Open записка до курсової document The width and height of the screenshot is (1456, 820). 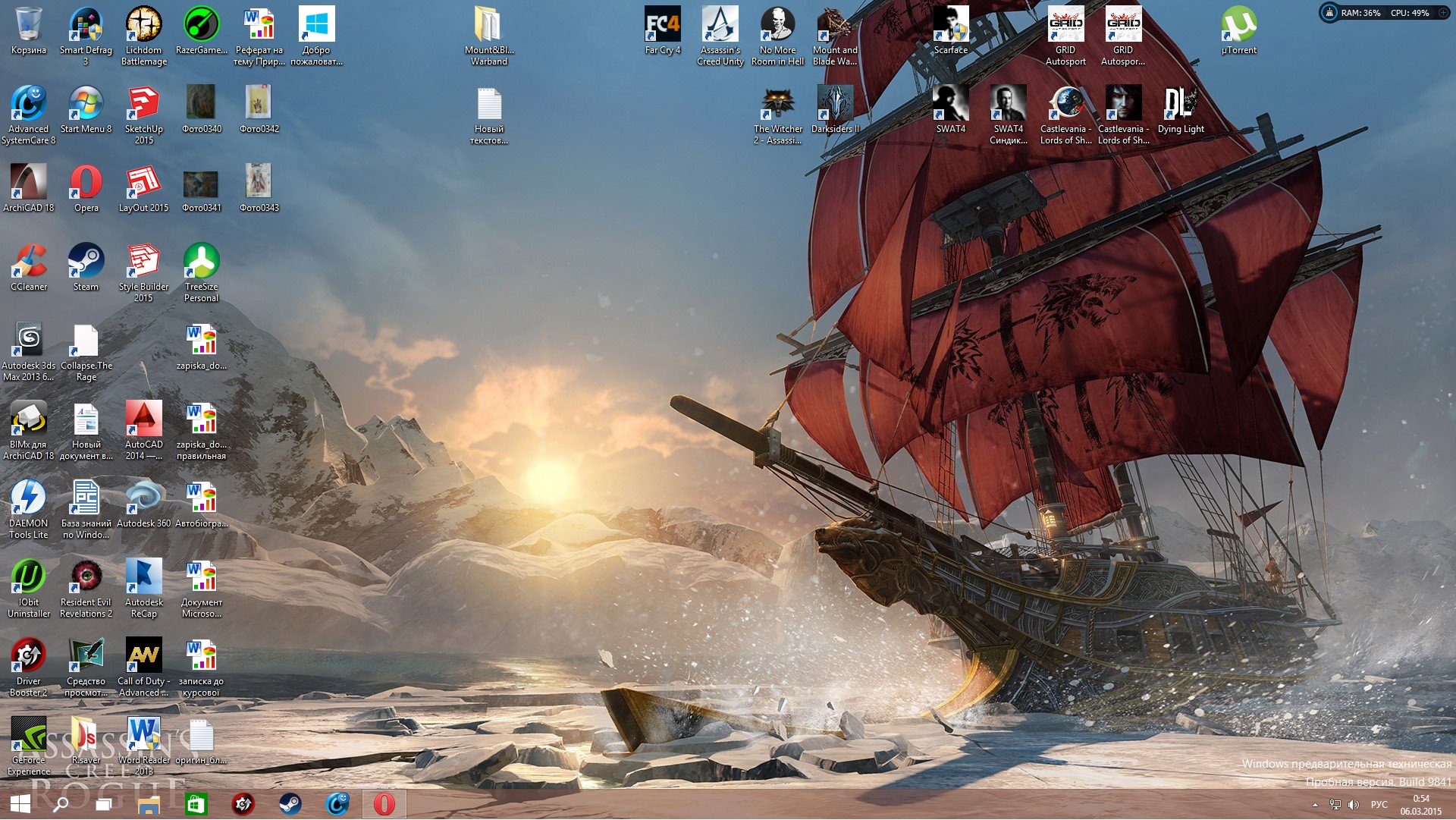point(201,667)
